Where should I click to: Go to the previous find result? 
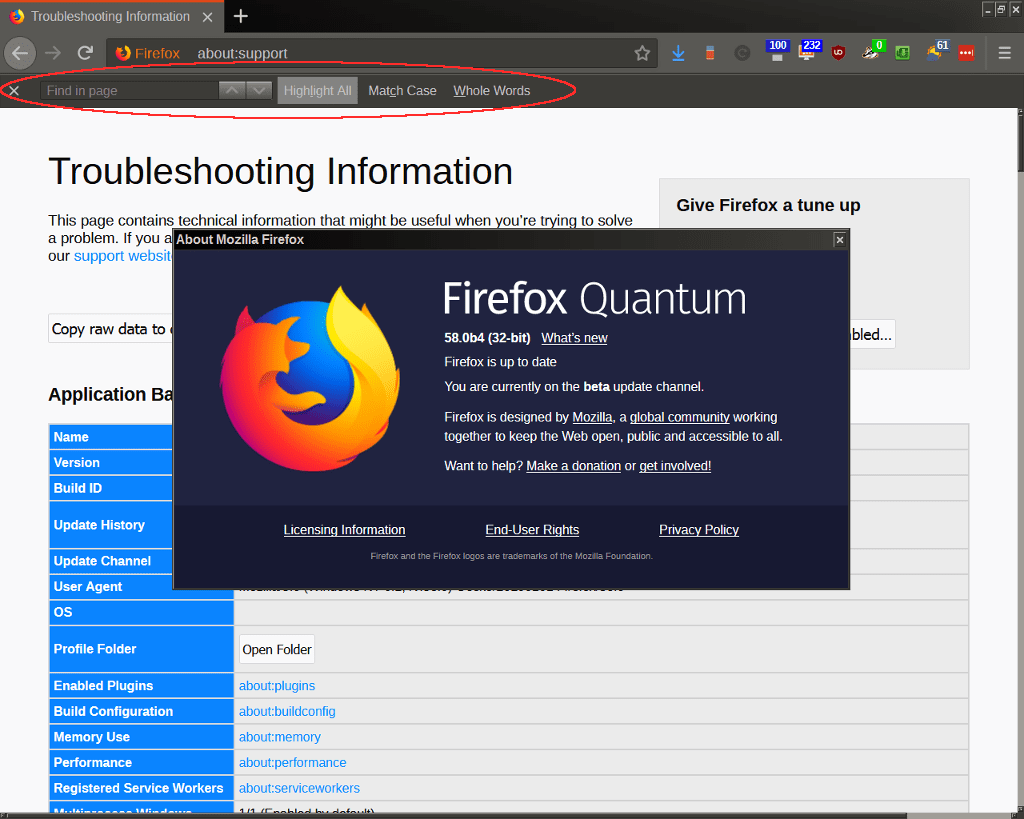coord(232,91)
